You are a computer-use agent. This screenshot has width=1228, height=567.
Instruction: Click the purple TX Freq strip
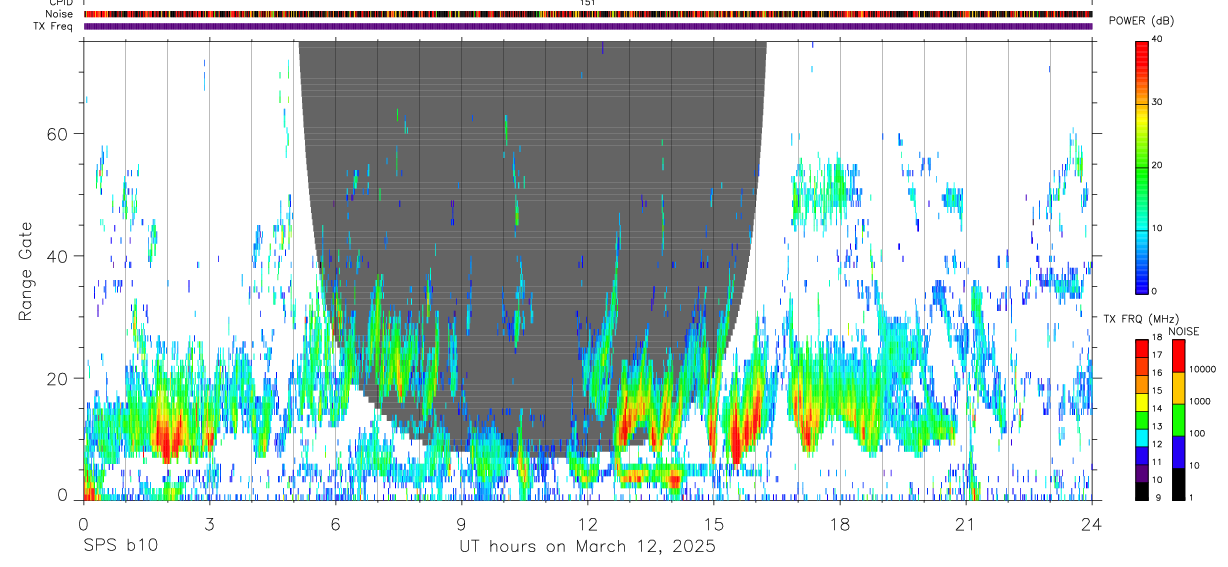(x=587, y=26)
